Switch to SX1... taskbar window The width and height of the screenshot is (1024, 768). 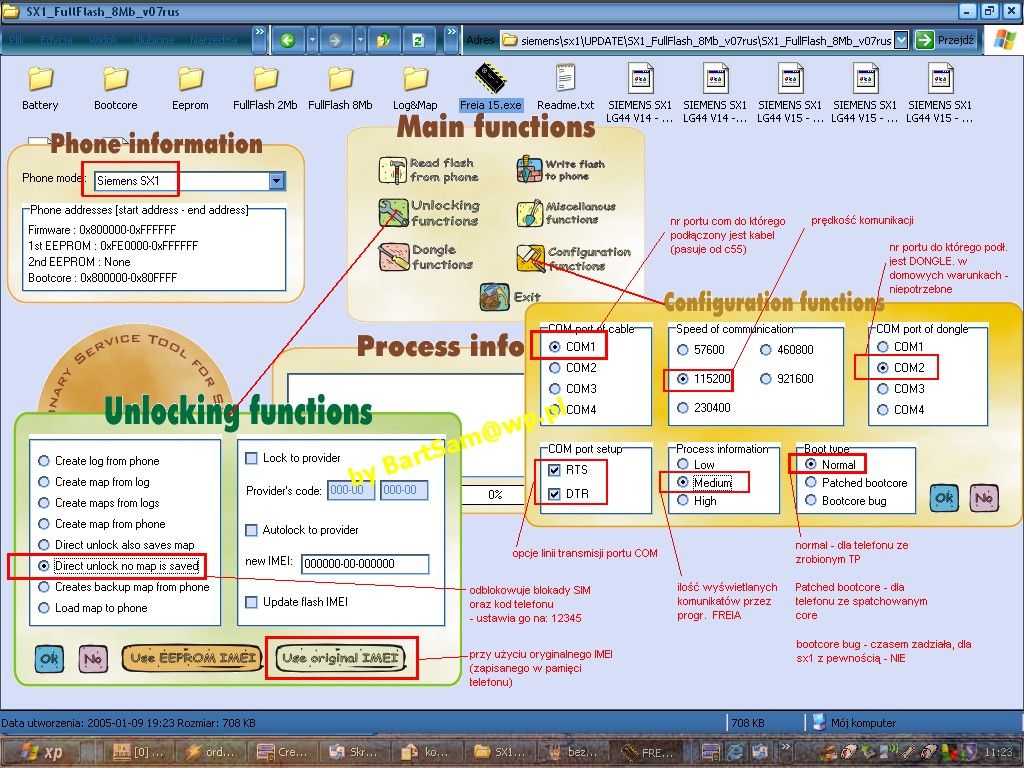tap(502, 752)
